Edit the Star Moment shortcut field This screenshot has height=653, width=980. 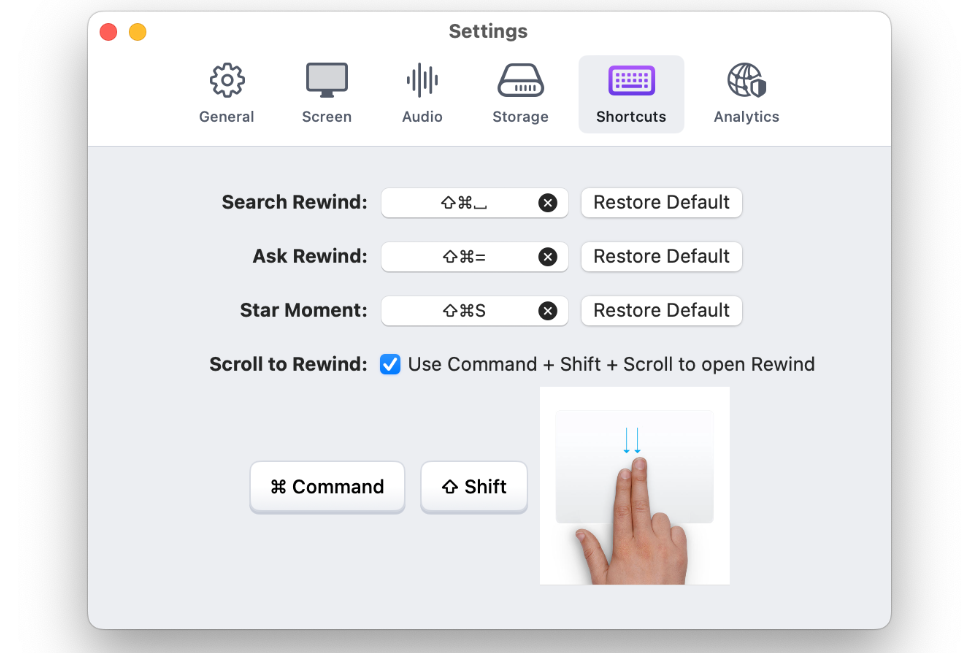[x=474, y=311]
